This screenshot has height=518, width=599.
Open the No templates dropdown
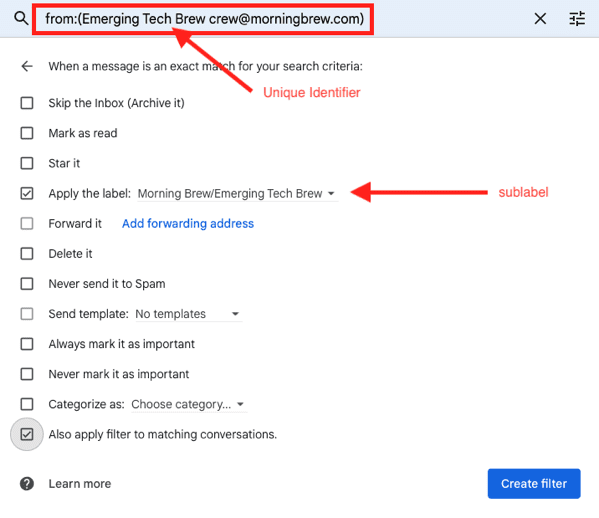click(189, 314)
